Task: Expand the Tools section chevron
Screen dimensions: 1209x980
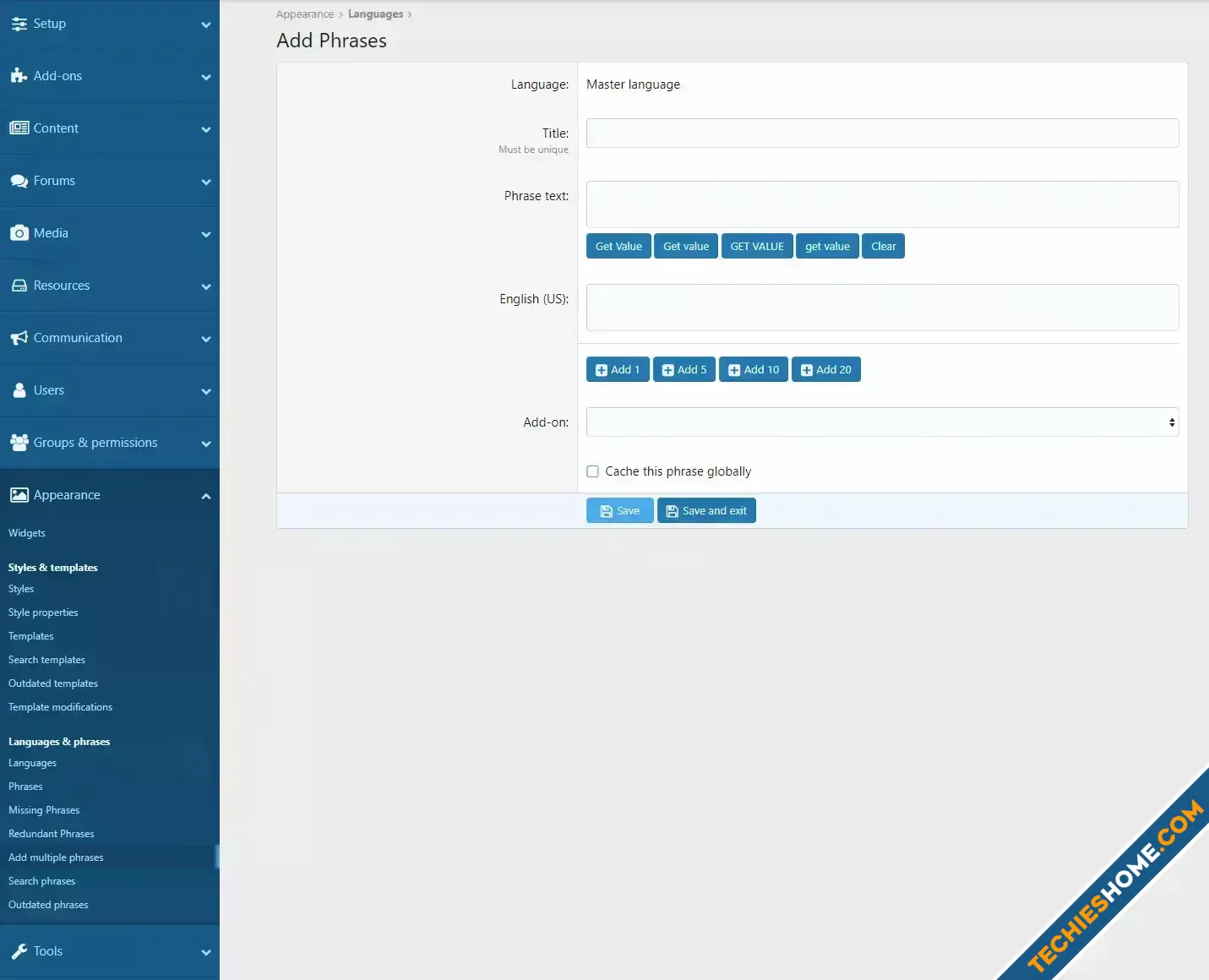Action: coord(206,953)
